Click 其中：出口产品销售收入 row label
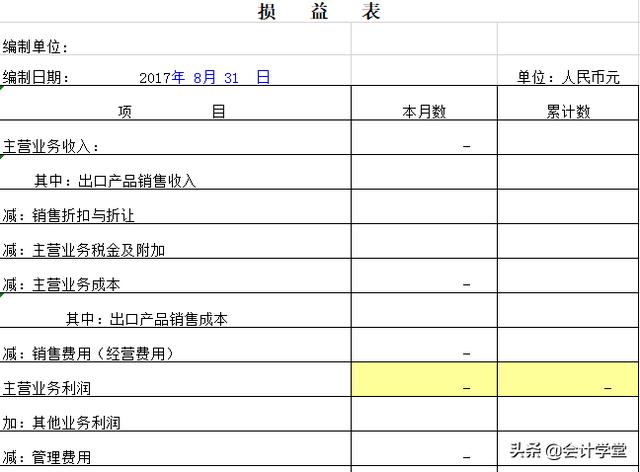The image size is (640, 472). (176, 172)
